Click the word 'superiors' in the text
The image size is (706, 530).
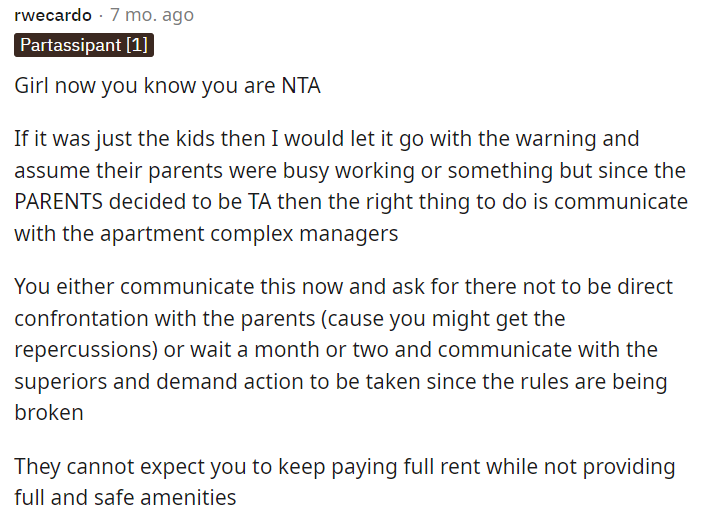[x=55, y=381]
